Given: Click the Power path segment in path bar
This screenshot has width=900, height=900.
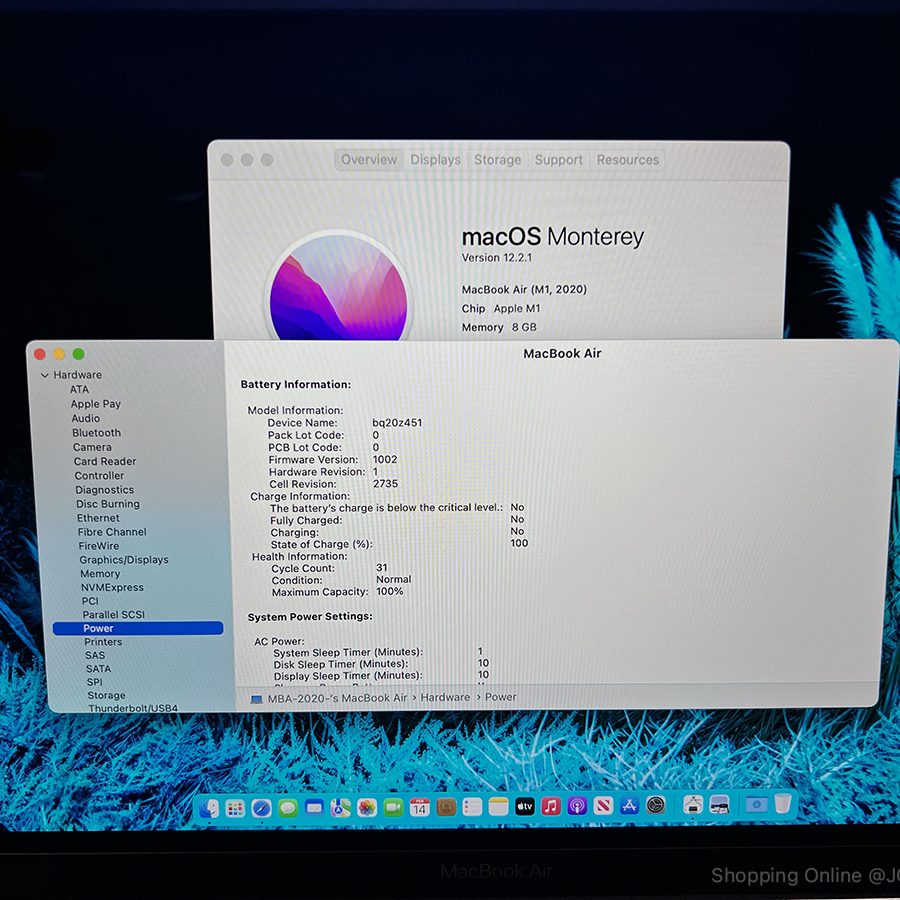Looking at the screenshot, I should 501,697.
